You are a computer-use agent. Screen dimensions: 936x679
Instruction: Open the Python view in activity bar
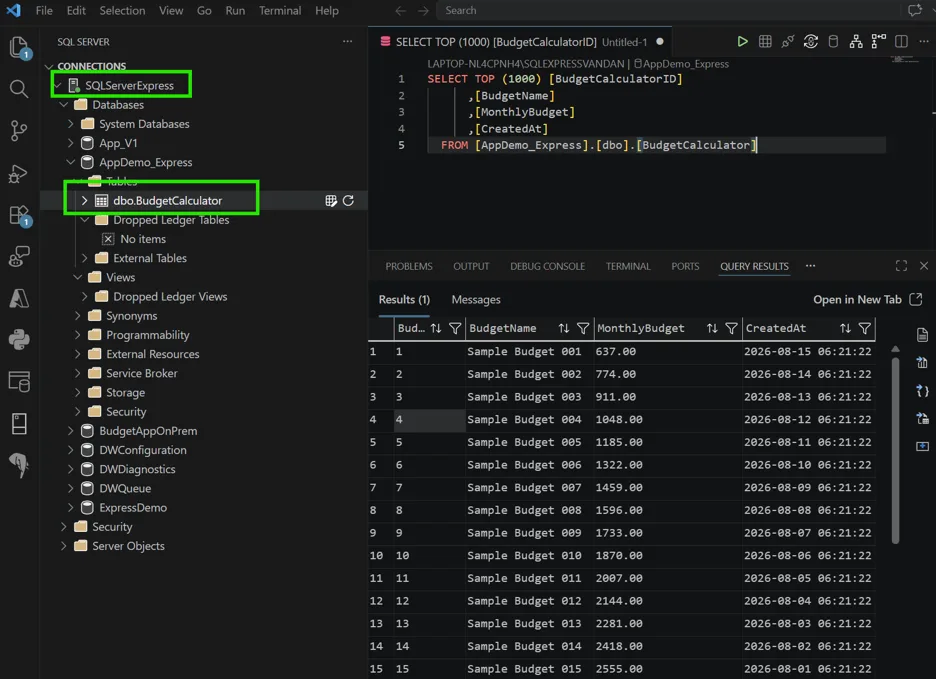coord(19,340)
